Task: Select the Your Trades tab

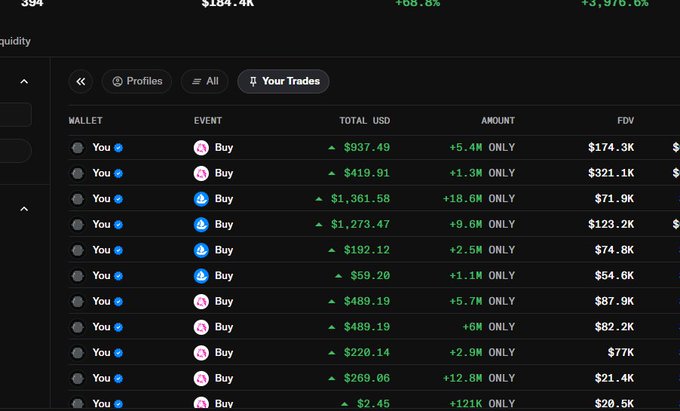Action: click(x=284, y=82)
